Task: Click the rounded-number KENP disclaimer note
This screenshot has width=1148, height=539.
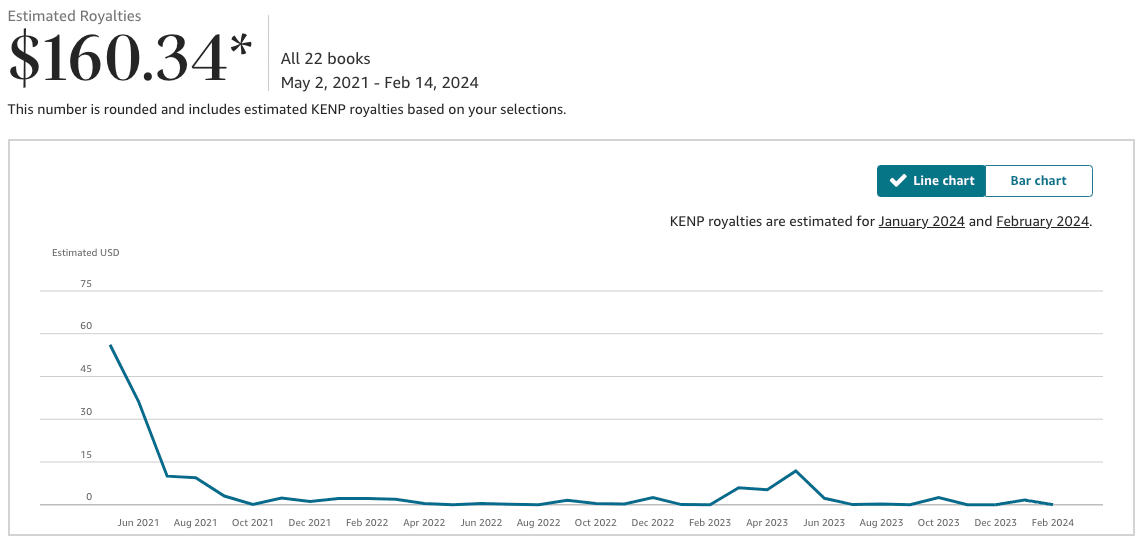Action: pyautogui.click(x=287, y=109)
